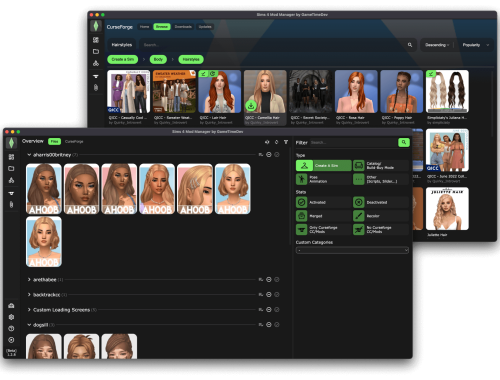This screenshot has height=380, width=500.
Task: Switch to the CurseForge tab in Overview window
Action: (74, 142)
